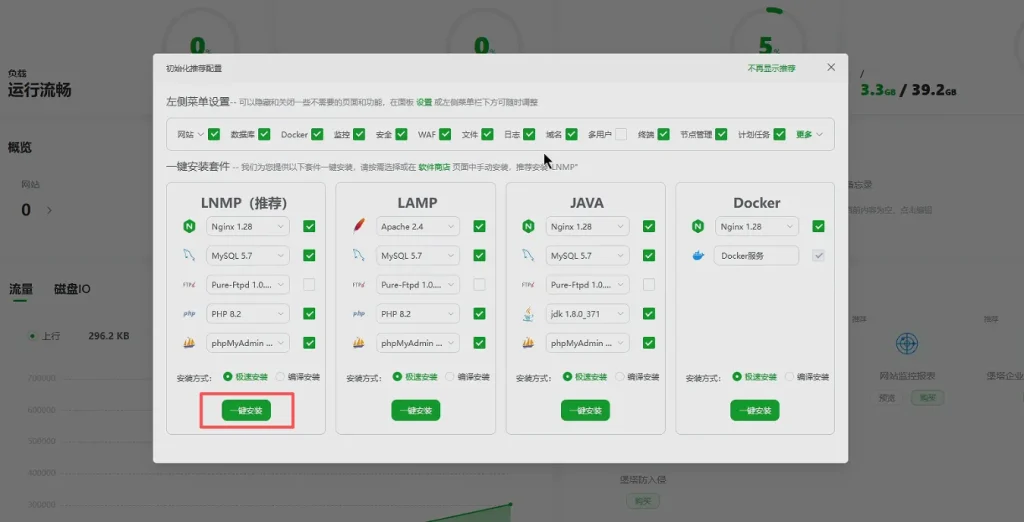This screenshot has width=1024, height=522.
Task: Click the Docker whale icon
Action: pyautogui.click(x=698, y=256)
